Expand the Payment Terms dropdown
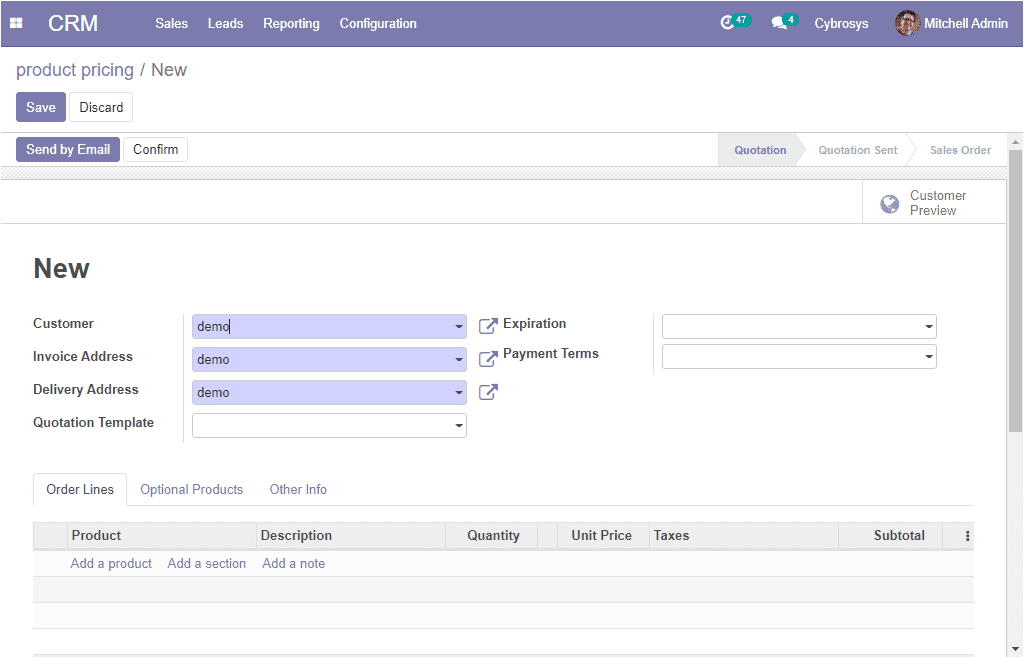 pos(929,357)
